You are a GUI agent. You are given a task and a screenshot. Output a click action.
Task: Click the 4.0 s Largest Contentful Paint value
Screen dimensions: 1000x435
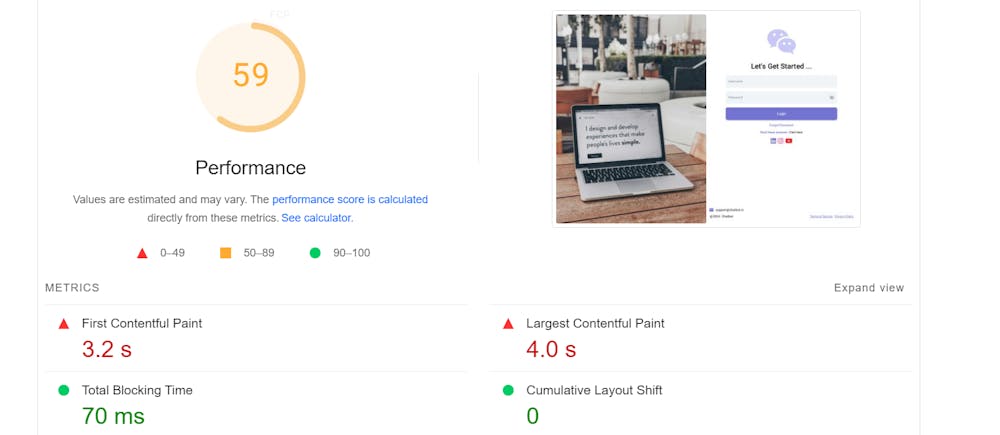[551, 349]
